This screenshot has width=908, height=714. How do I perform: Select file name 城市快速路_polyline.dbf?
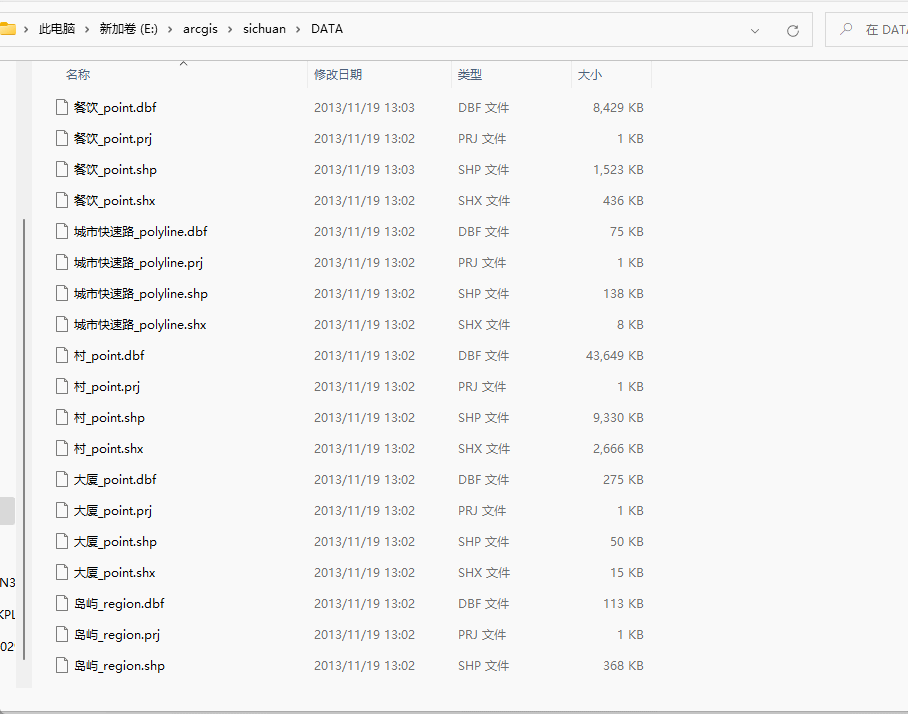click(x=141, y=232)
